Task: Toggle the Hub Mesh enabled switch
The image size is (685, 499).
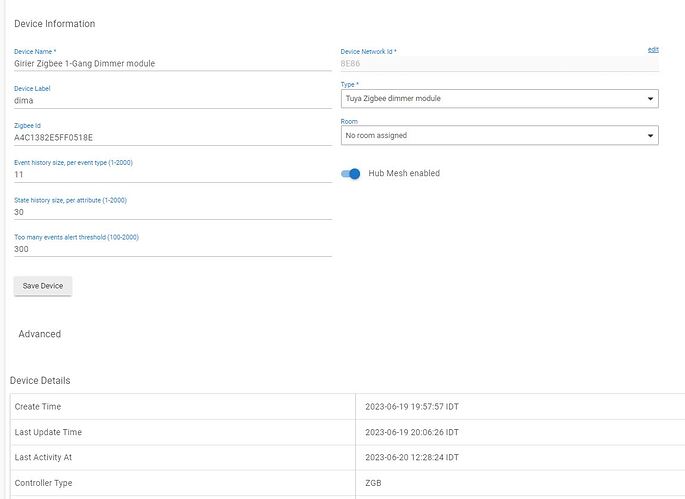Action: [351, 174]
